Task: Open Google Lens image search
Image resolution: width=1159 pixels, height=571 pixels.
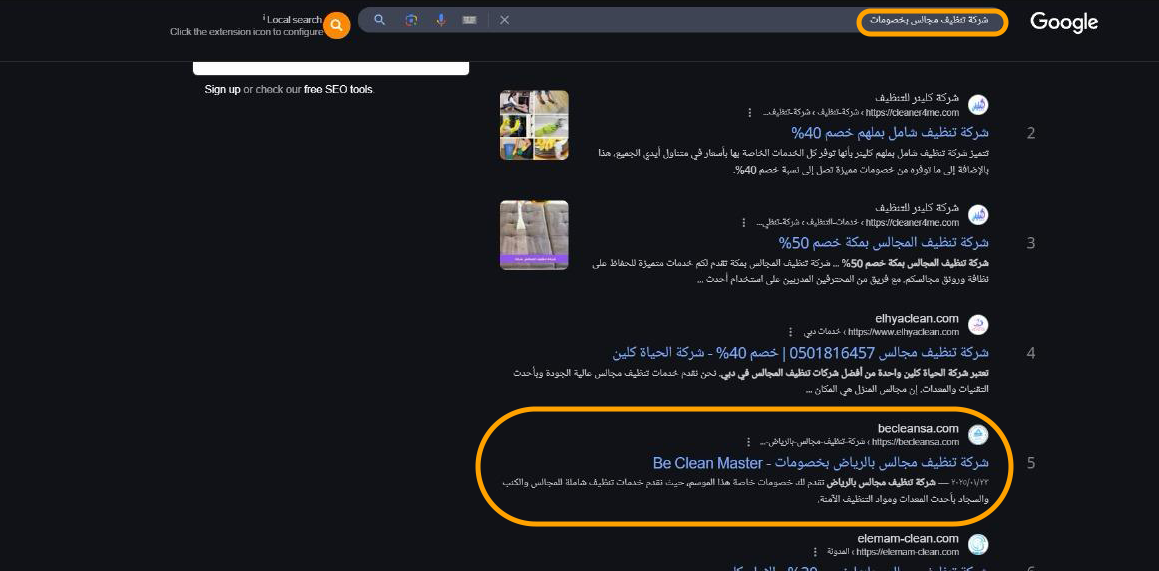Action: [x=412, y=20]
